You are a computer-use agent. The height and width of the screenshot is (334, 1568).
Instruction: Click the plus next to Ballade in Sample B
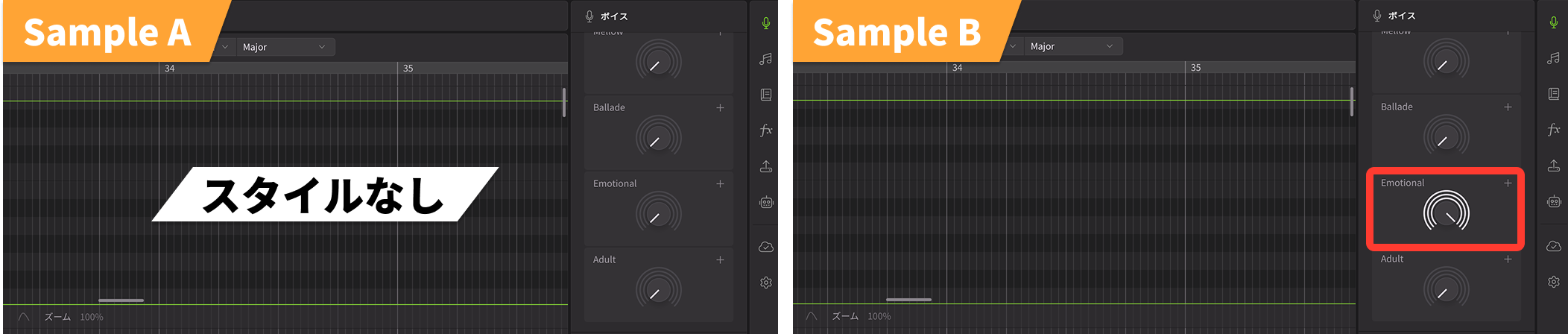[x=1508, y=107]
